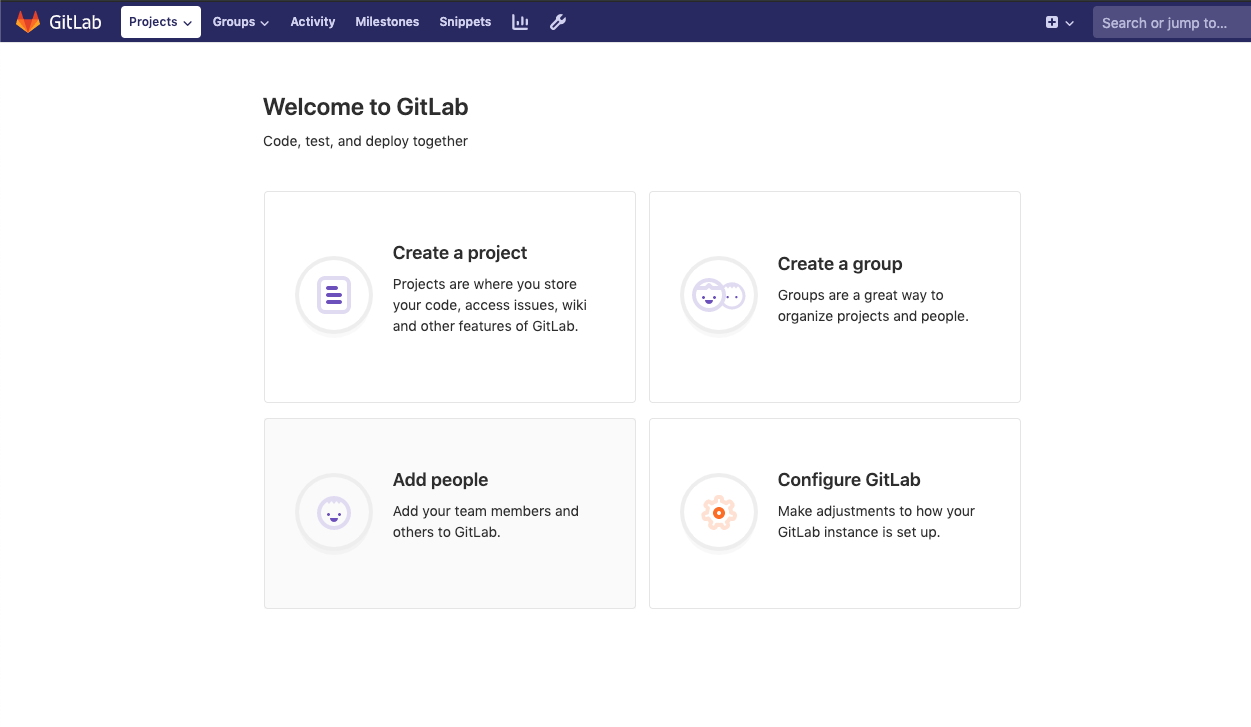1251x727 pixels.
Task: Expand the Projects dropdown menu
Action: (x=161, y=22)
